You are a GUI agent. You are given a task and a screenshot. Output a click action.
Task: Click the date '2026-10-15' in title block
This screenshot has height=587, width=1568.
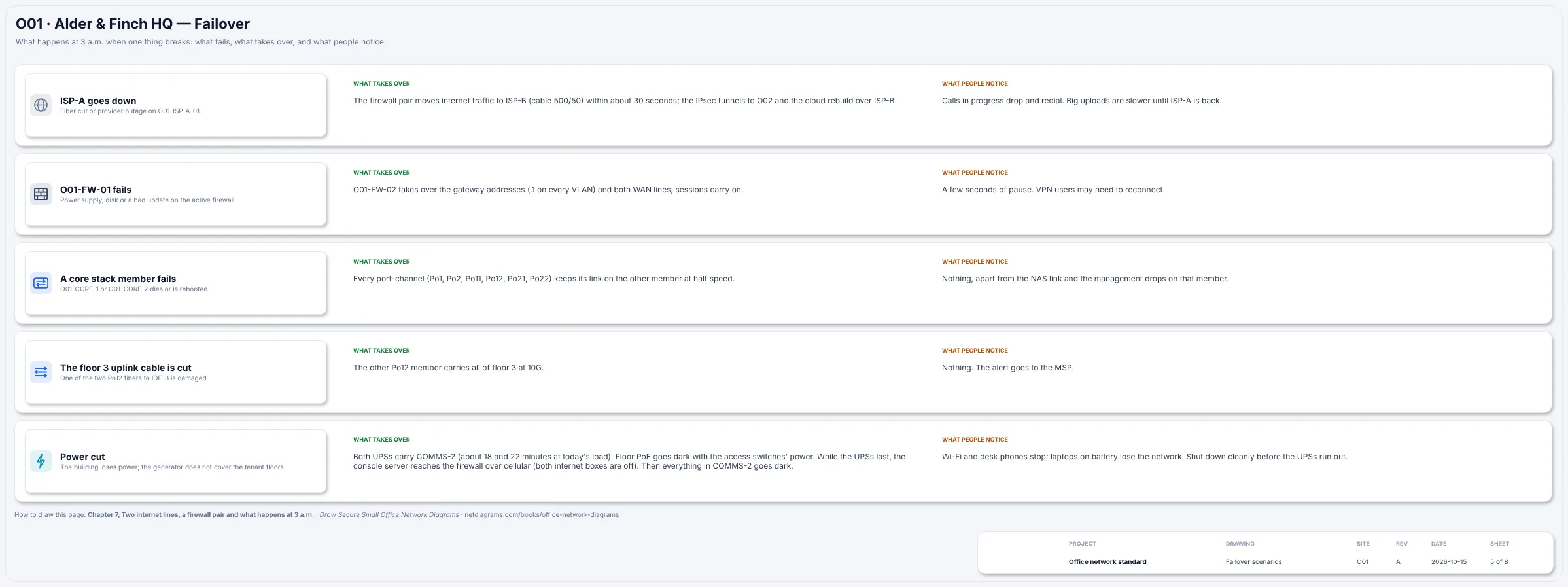point(1449,562)
